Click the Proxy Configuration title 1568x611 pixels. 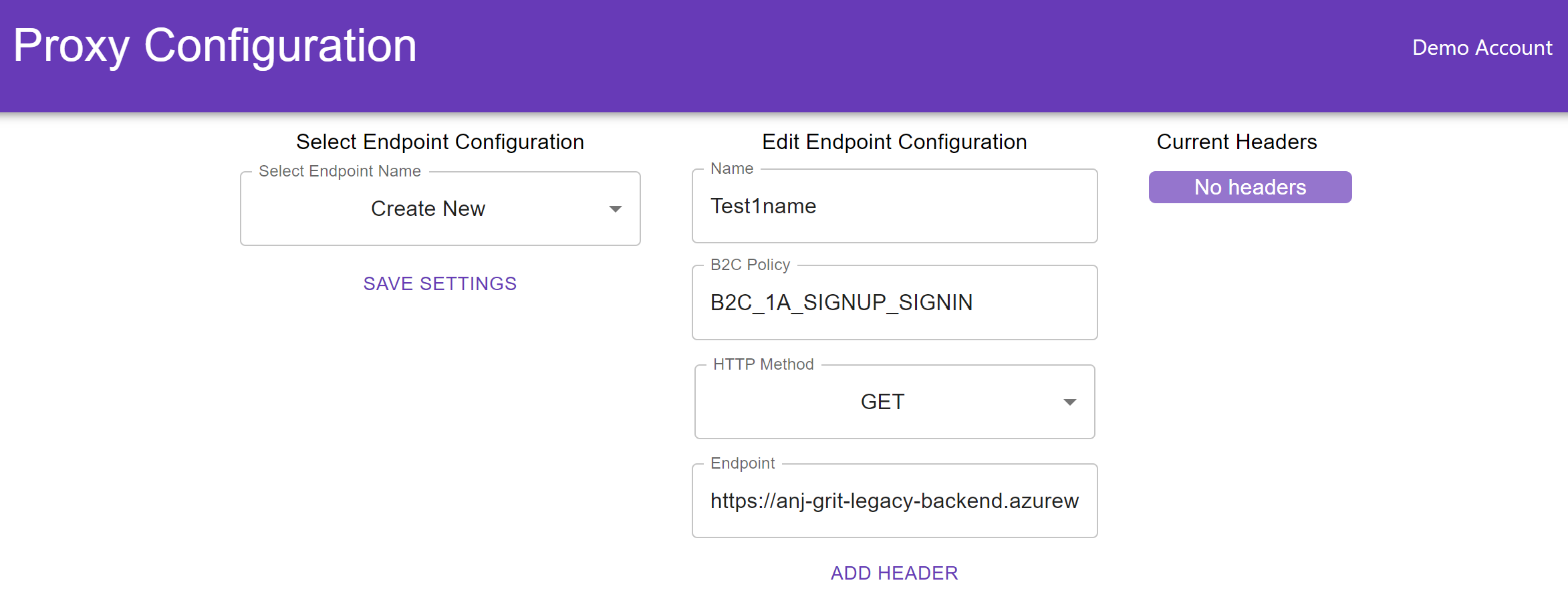point(215,45)
